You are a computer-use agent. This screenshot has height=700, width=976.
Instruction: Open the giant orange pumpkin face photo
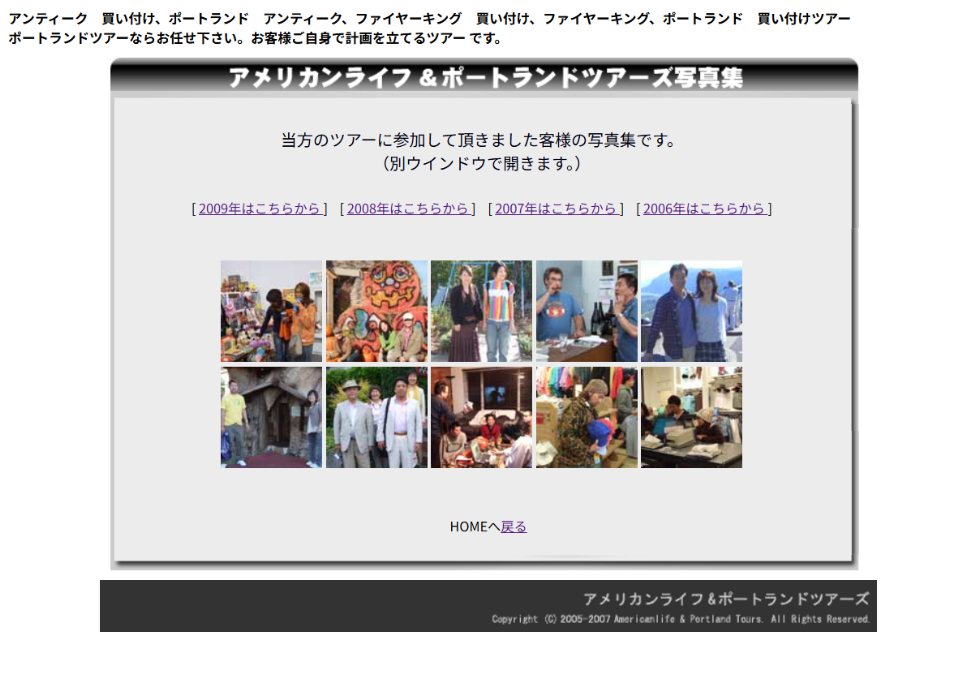(x=376, y=312)
